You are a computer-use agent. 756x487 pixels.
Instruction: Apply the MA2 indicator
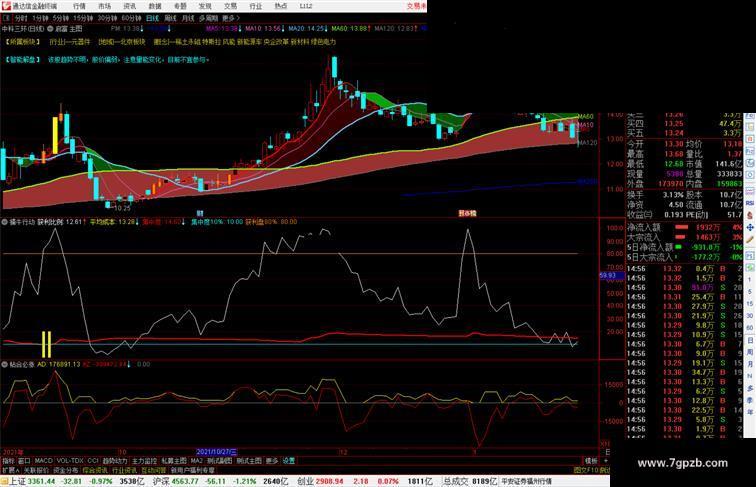click(197, 461)
